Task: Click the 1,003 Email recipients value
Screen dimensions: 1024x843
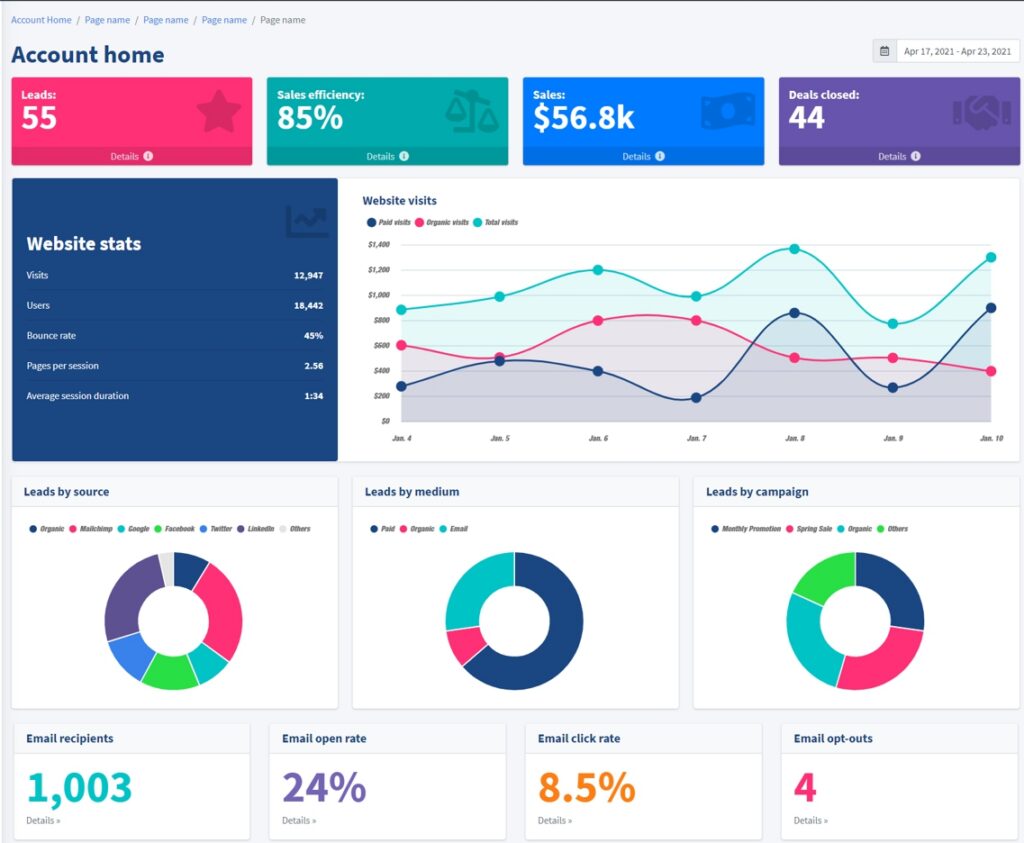Action: pyautogui.click(x=79, y=787)
